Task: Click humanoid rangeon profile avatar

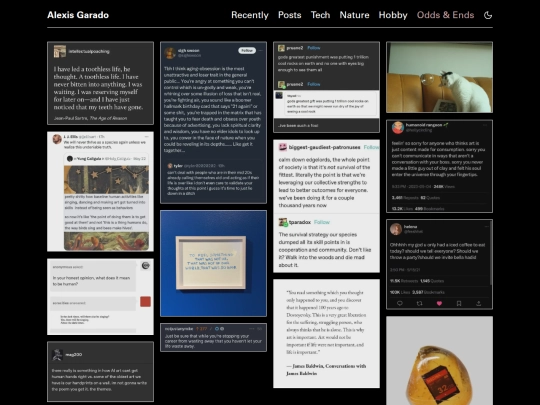Action: (x=398, y=127)
